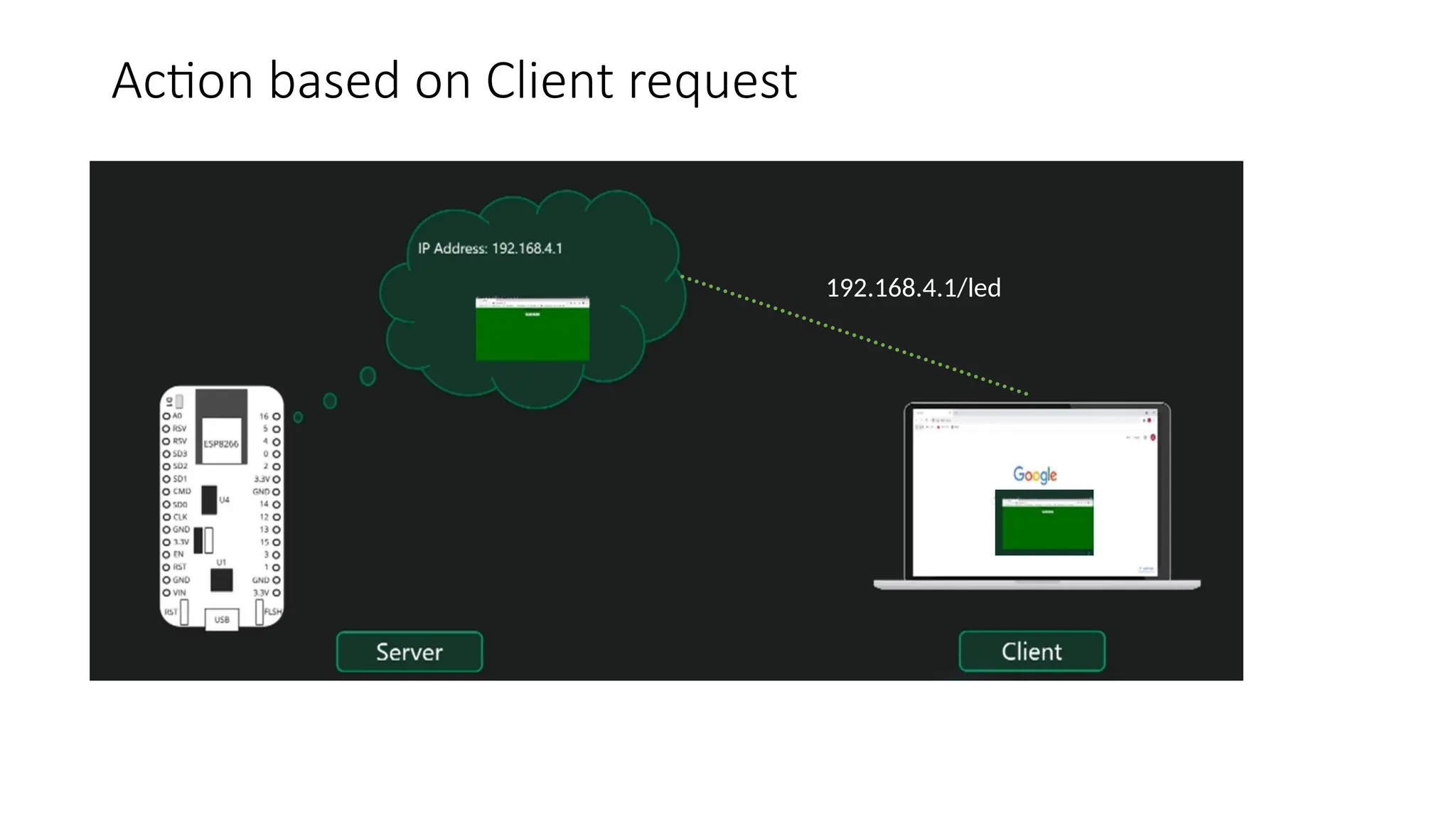Click the ESP8266 chip on the board
The image size is (1456, 819).
click(221, 442)
